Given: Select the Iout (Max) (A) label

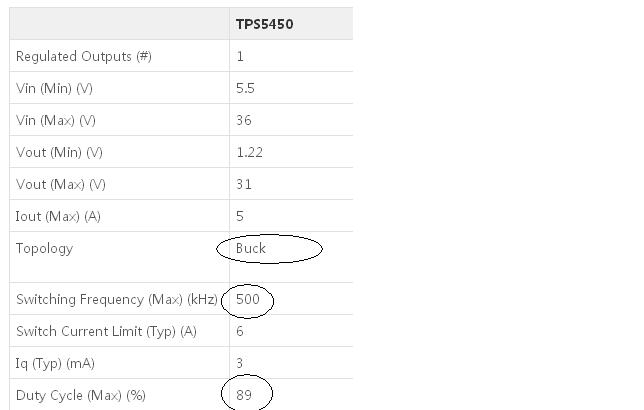Looking at the screenshot, I should 59,216.
